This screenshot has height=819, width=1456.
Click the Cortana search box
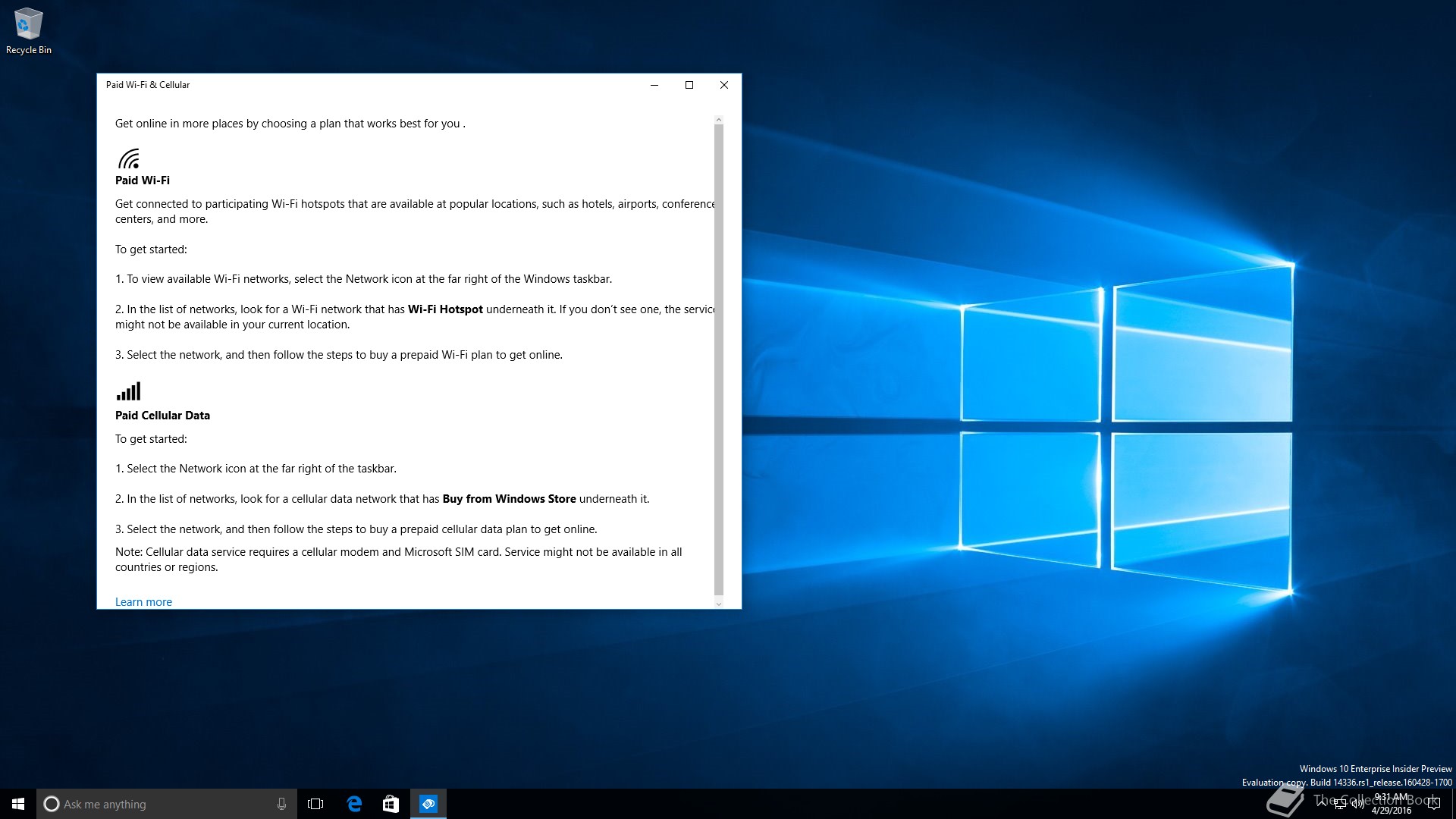(166, 804)
